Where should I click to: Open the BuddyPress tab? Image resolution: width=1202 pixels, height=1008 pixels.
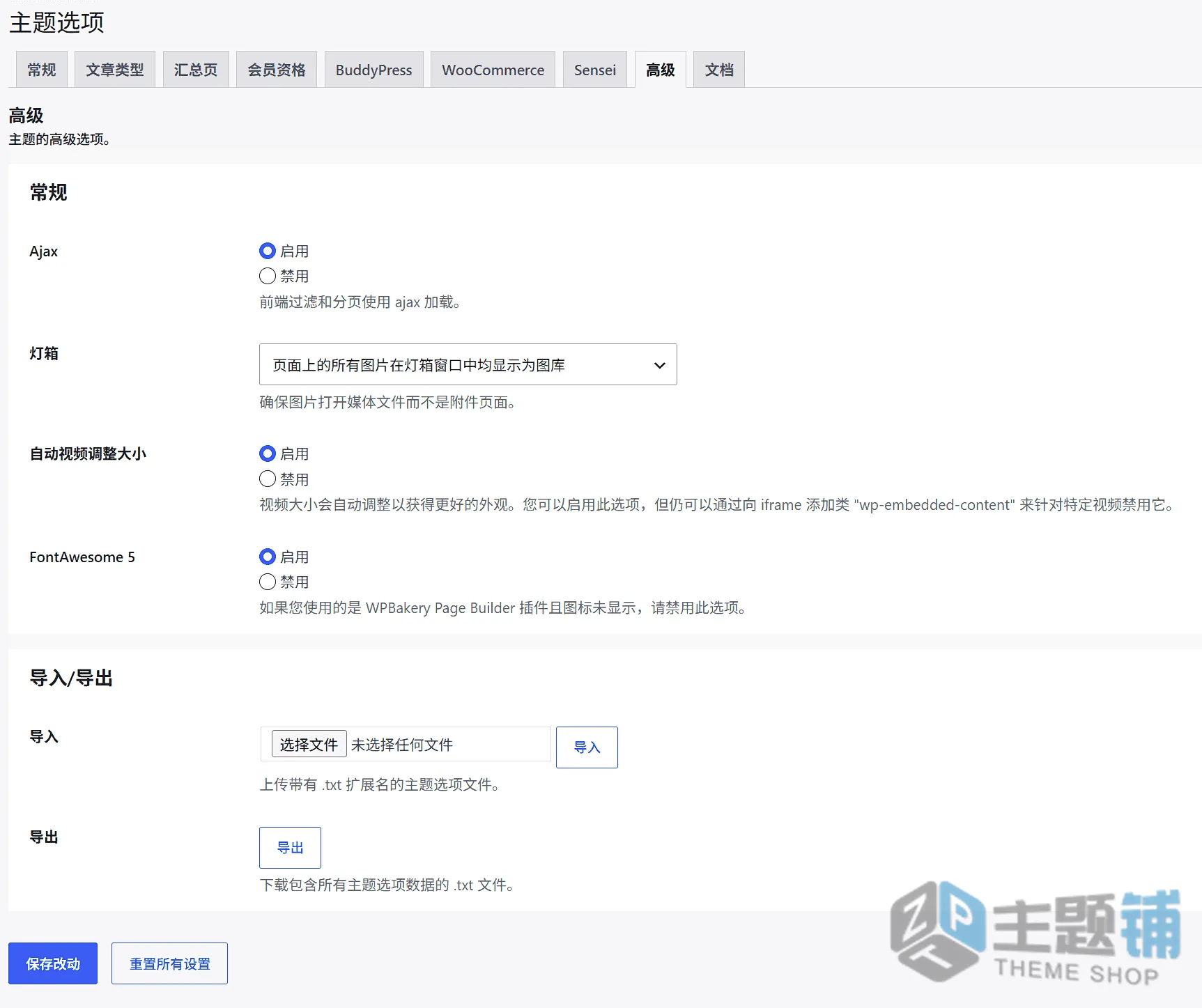(374, 70)
